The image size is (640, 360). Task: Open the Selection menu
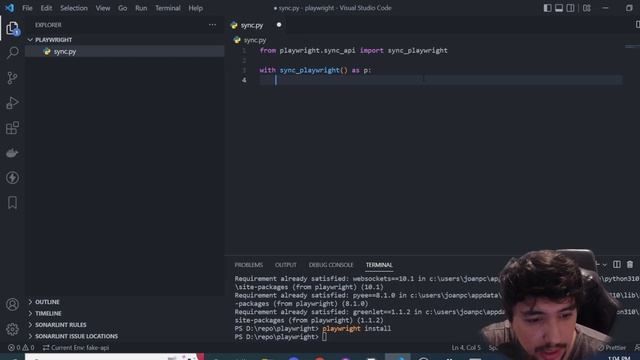coord(74,8)
